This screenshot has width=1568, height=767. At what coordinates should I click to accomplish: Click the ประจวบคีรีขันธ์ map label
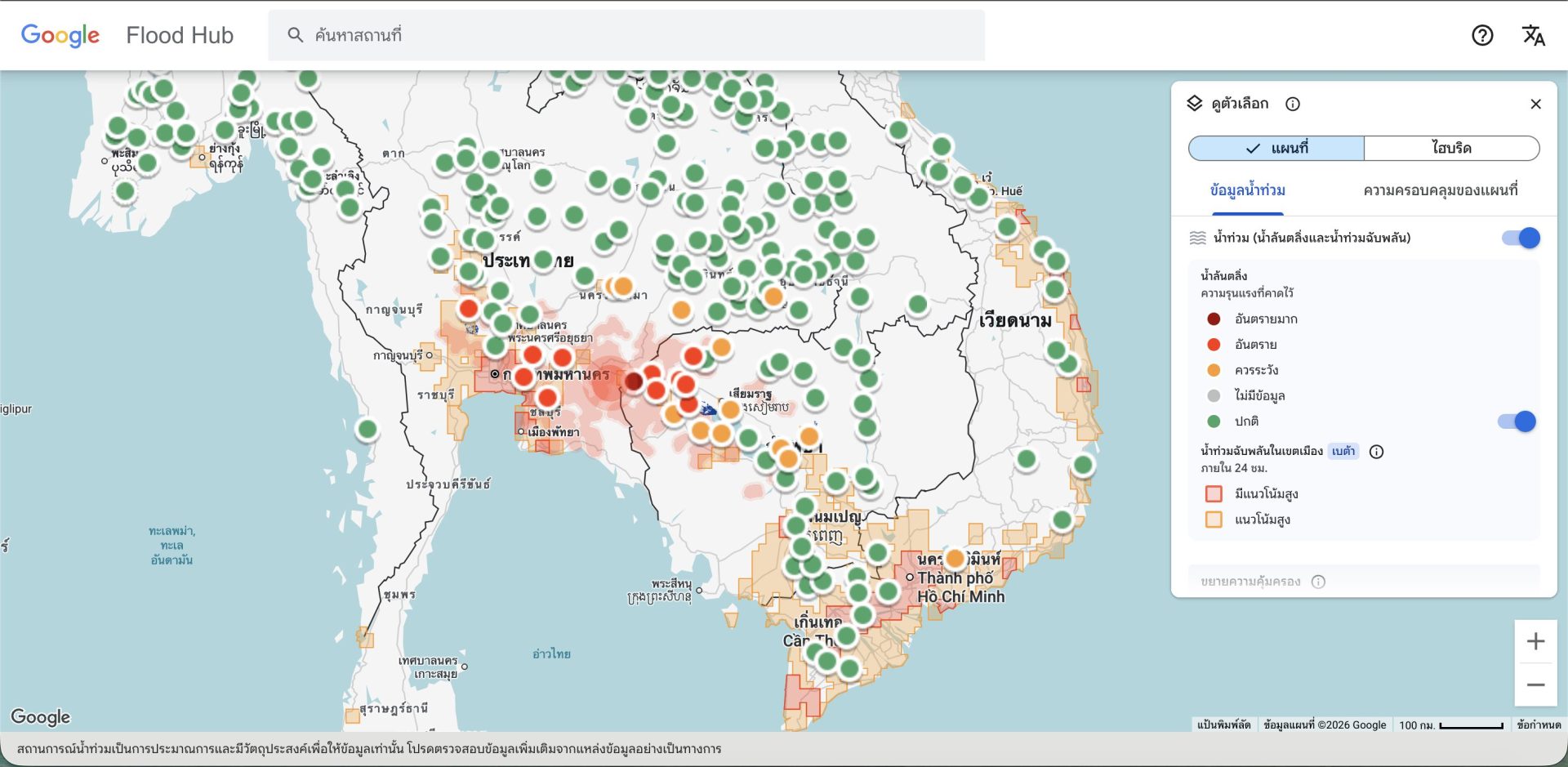click(x=448, y=484)
